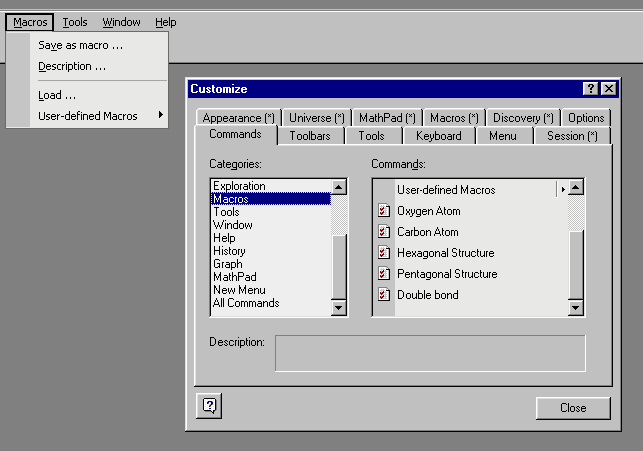Screen dimensions: 643x451
Task: Select Double bond command text
Action: [428, 294]
